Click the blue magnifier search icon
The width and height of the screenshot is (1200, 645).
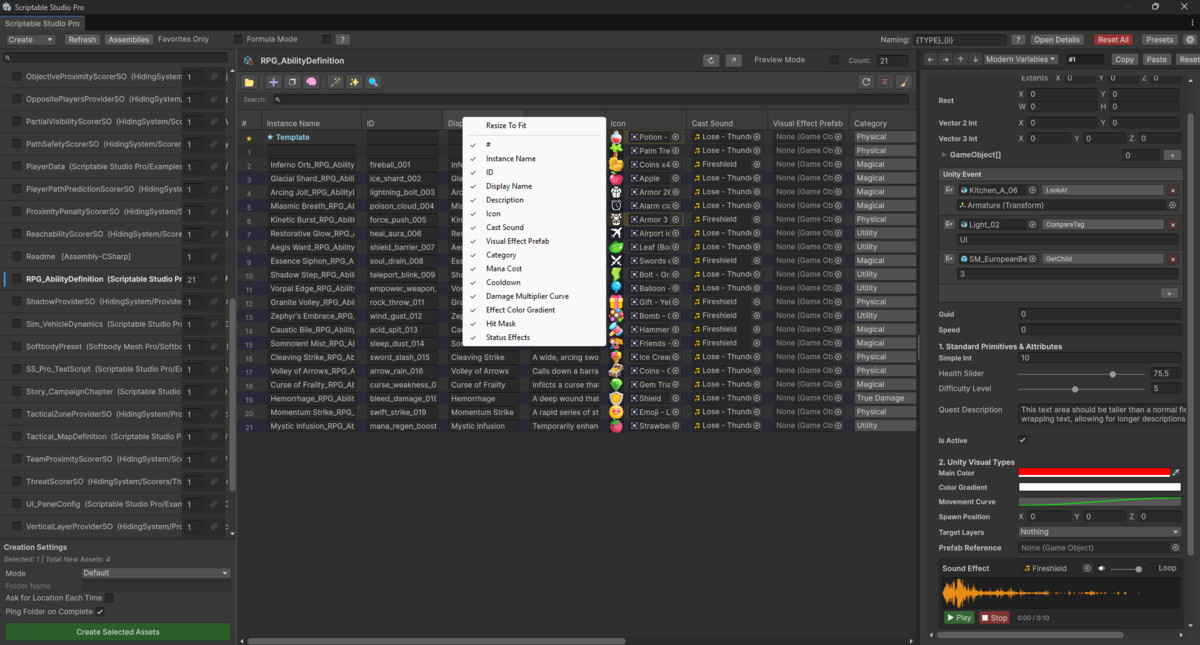coord(373,82)
